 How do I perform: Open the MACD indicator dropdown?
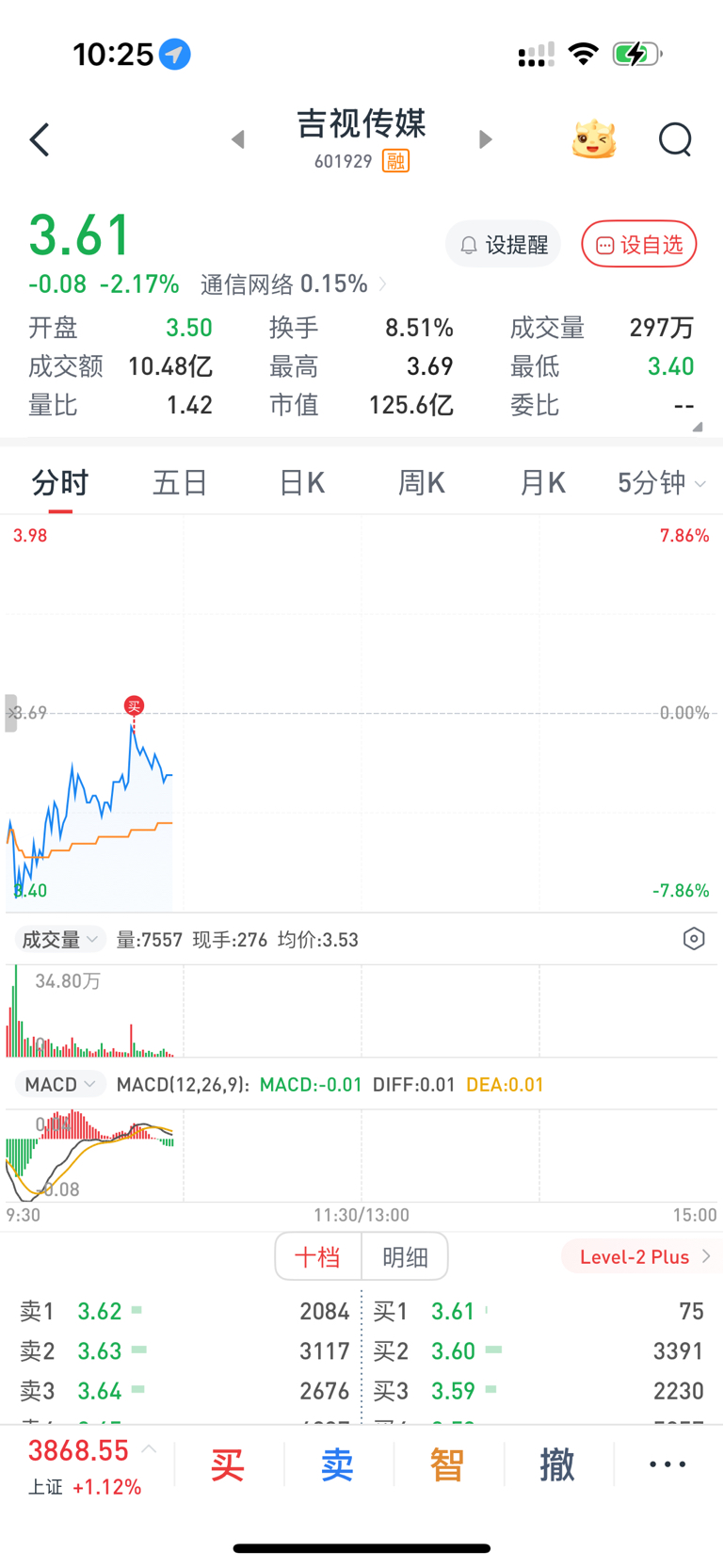click(59, 1085)
